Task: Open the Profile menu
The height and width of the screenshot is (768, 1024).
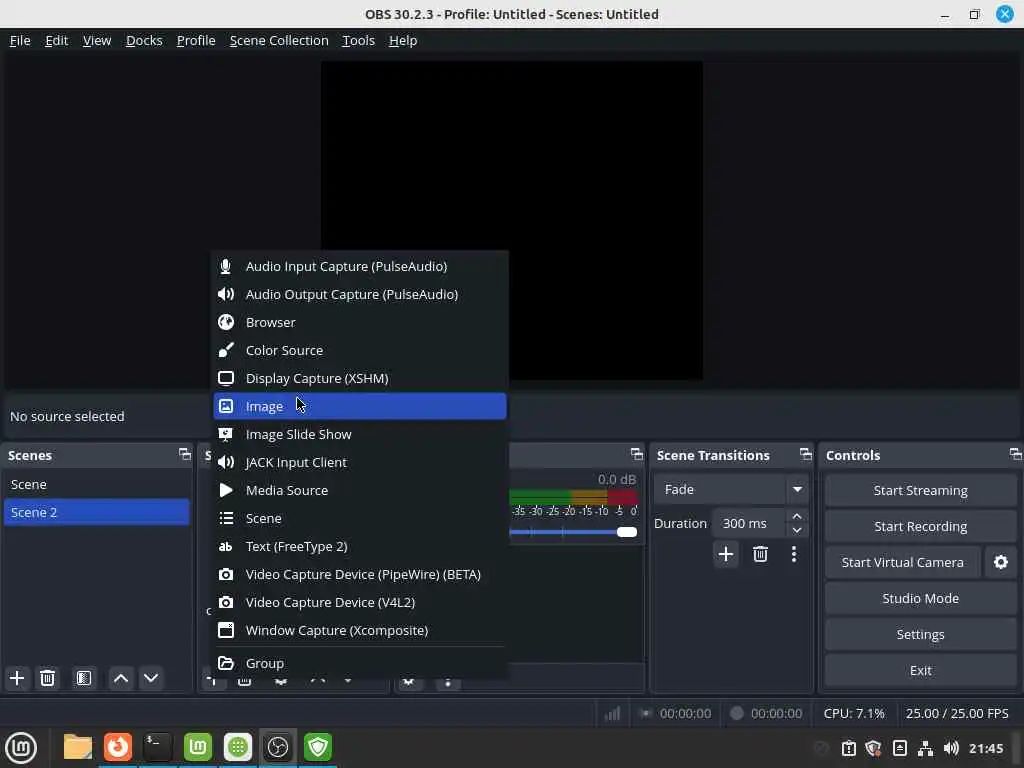Action: (x=196, y=40)
